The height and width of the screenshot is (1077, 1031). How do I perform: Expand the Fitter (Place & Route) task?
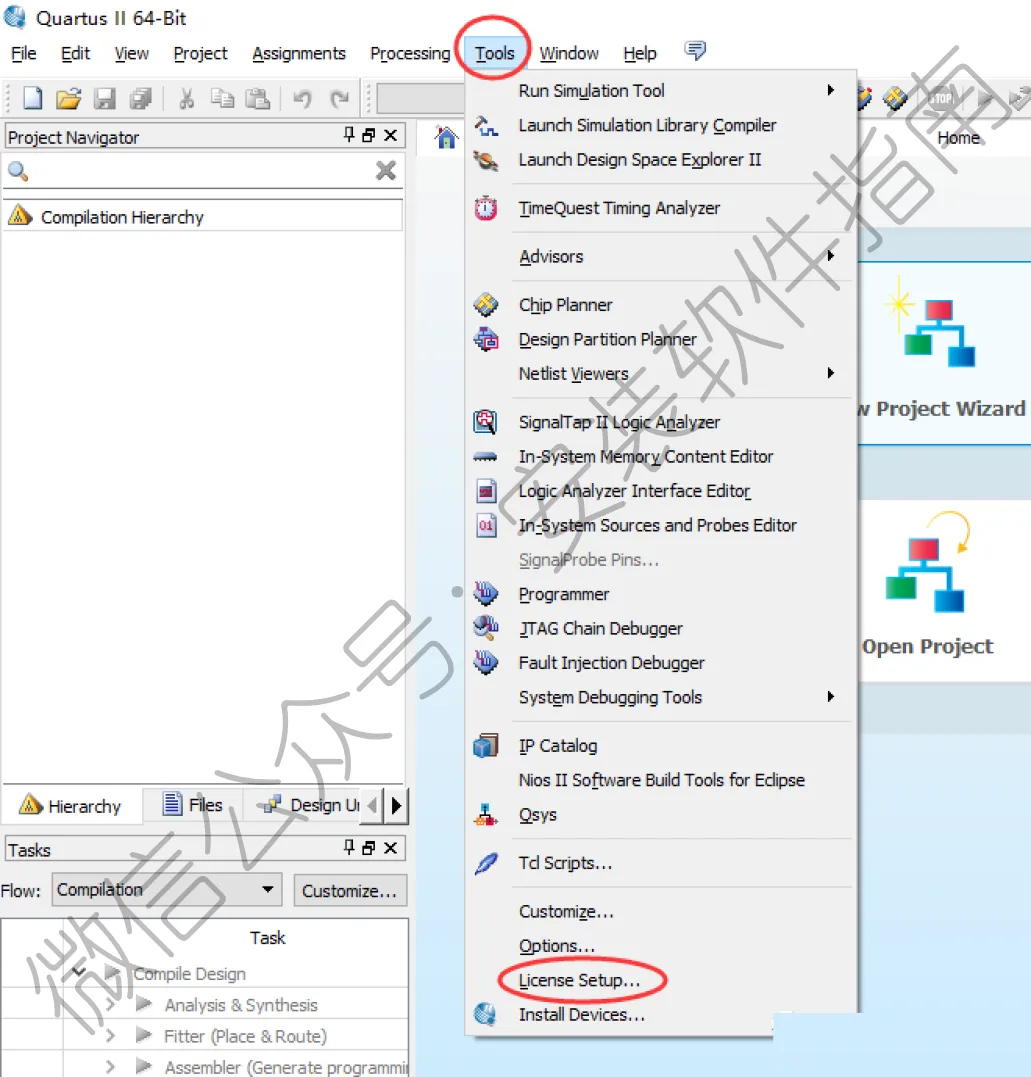click(x=111, y=1035)
